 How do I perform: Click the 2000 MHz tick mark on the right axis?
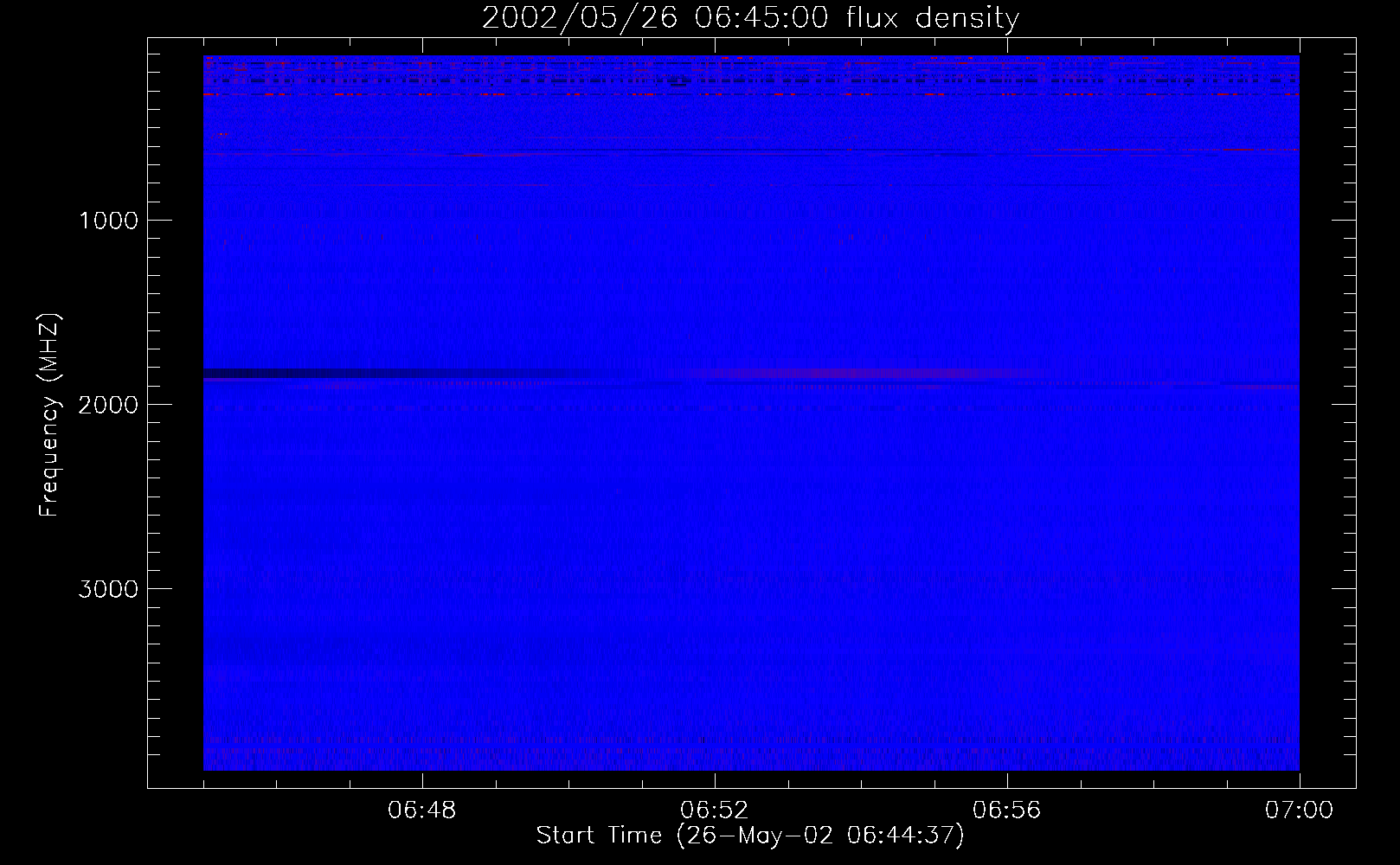click(1344, 404)
